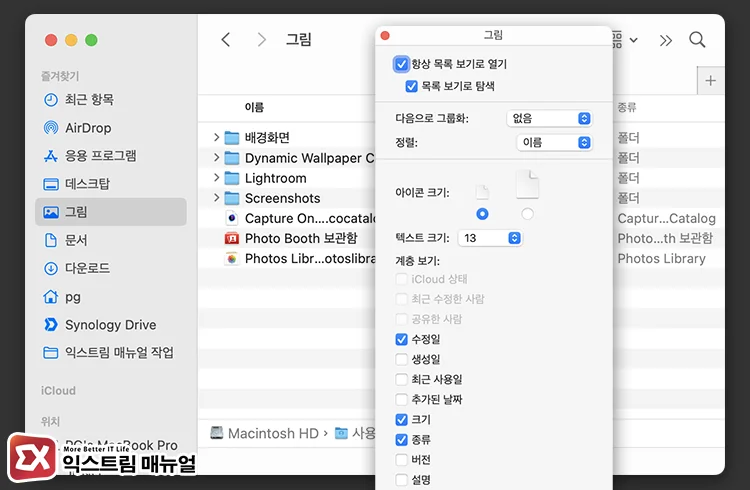
Task: Disable the 크기 column checkbox
Action: tap(402, 419)
